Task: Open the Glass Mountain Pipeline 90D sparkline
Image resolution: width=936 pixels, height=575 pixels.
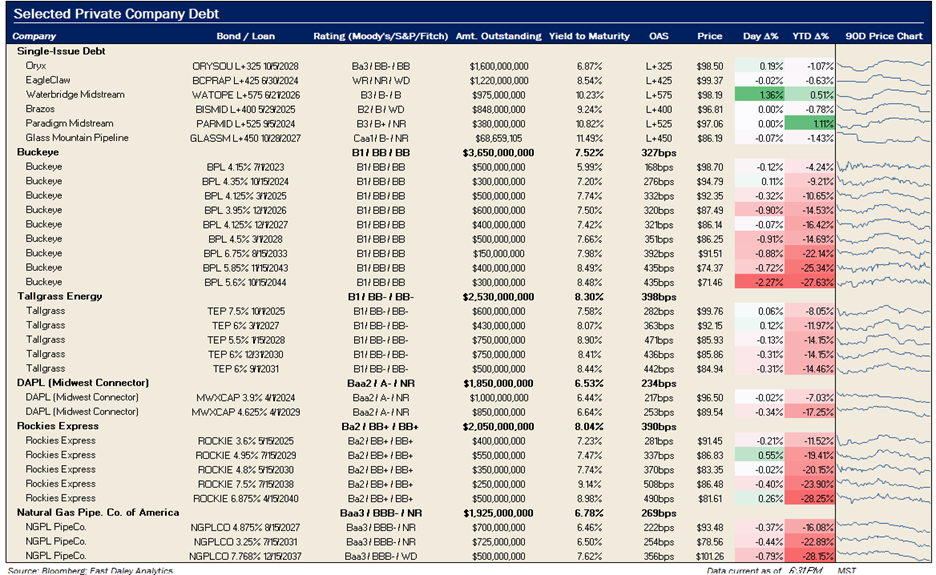Action: [x=883, y=137]
